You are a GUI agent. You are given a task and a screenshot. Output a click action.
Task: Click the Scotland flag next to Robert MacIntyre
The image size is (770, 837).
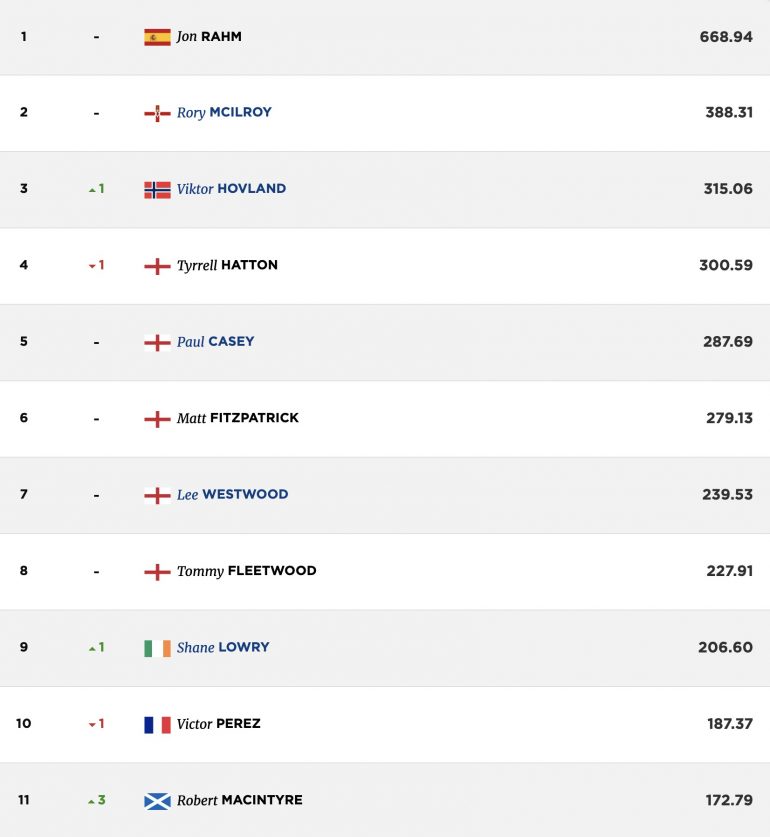click(158, 801)
